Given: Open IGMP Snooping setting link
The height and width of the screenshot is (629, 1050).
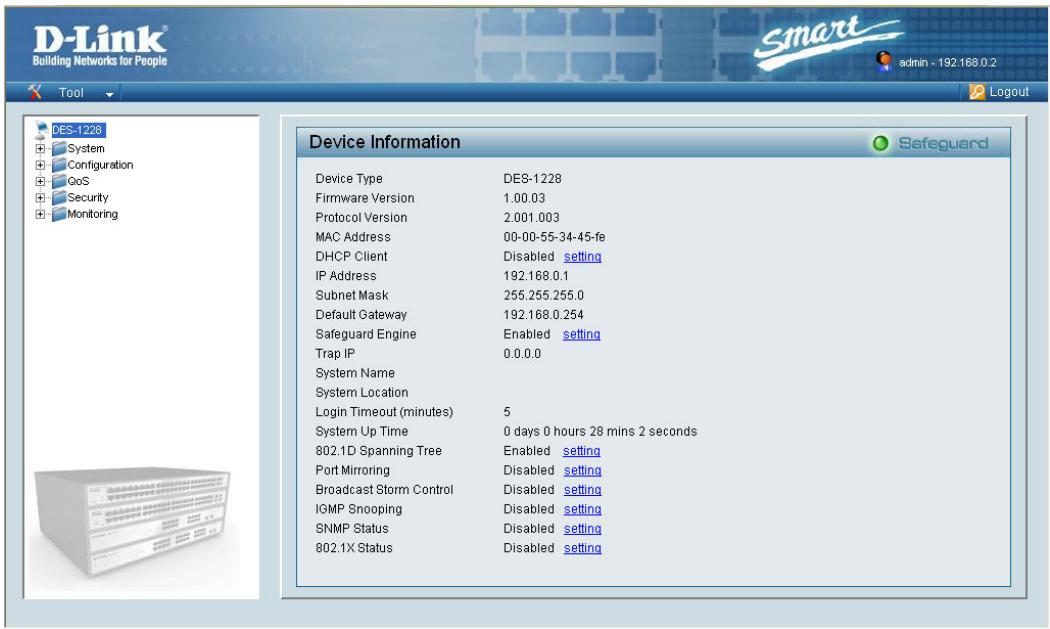Looking at the screenshot, I should pyautogui.click(x=583, y=509).
